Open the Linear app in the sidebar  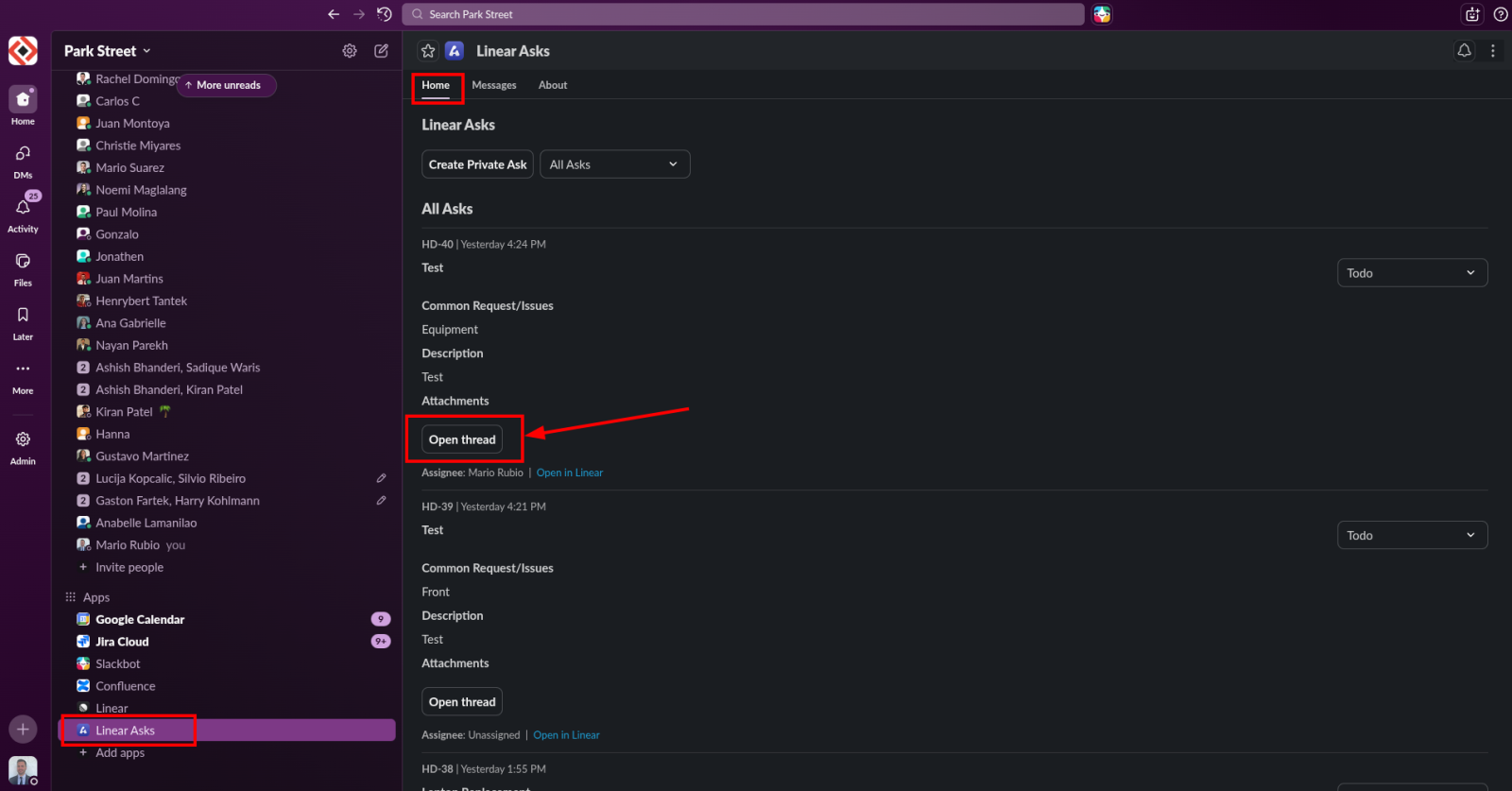pos(227,709)
